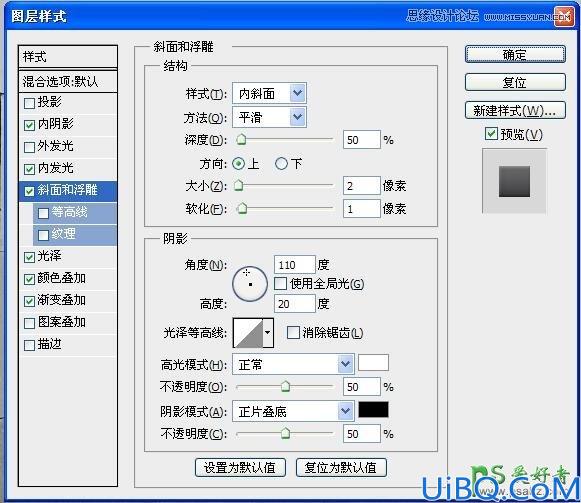Select direction 下 radio button

[x=281, y=164]
